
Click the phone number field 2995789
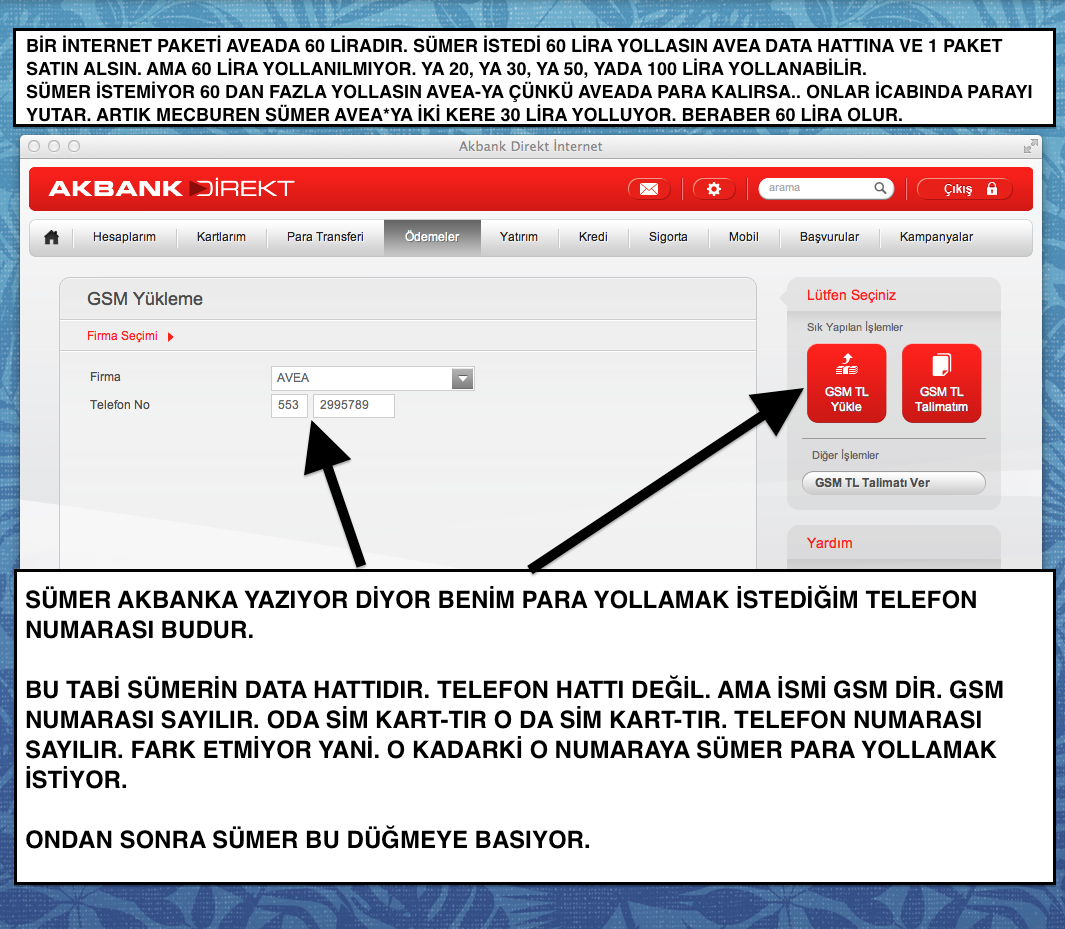click(353, 405)
